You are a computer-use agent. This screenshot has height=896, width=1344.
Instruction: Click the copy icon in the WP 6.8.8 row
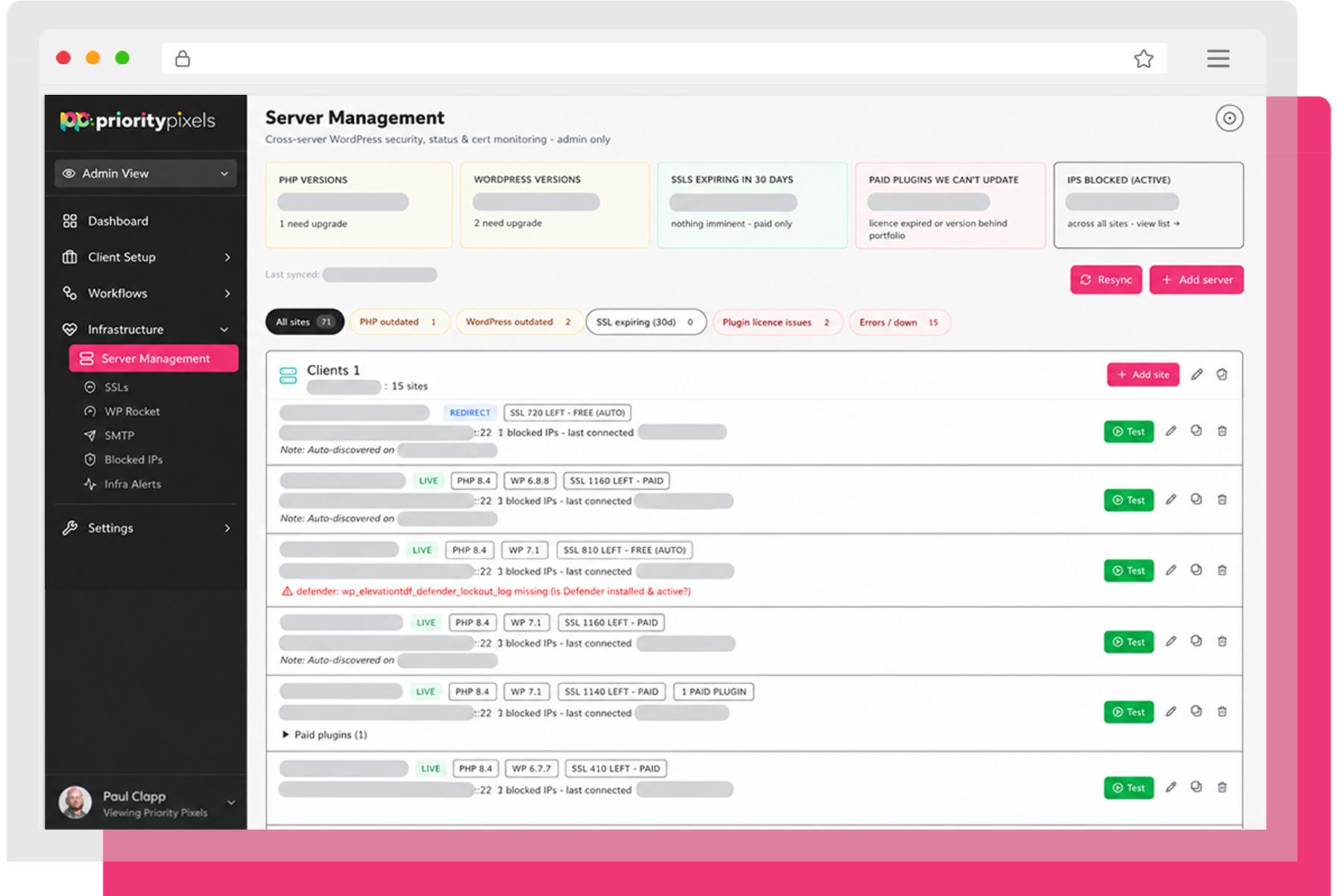point(1196,500)
